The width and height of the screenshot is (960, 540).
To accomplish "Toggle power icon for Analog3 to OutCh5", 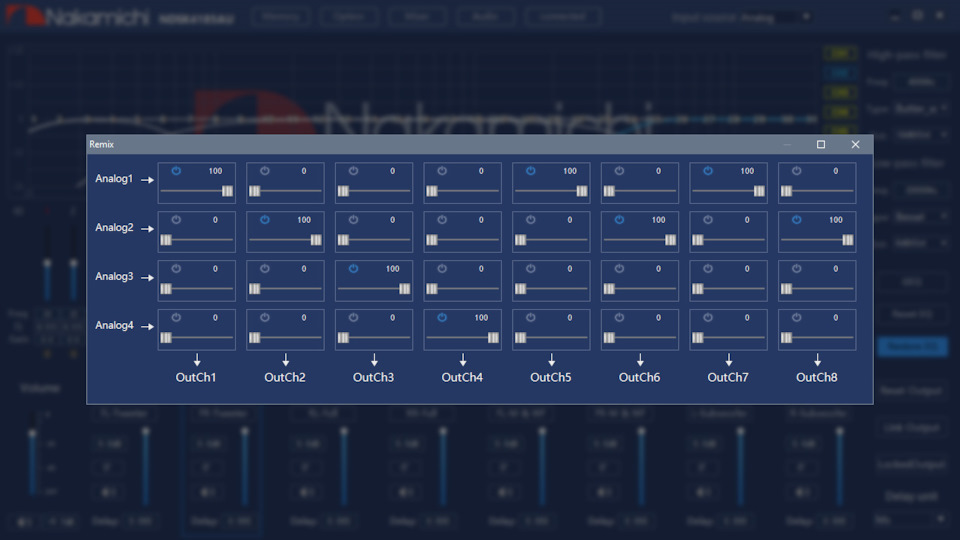I will (x=531, y=268).
